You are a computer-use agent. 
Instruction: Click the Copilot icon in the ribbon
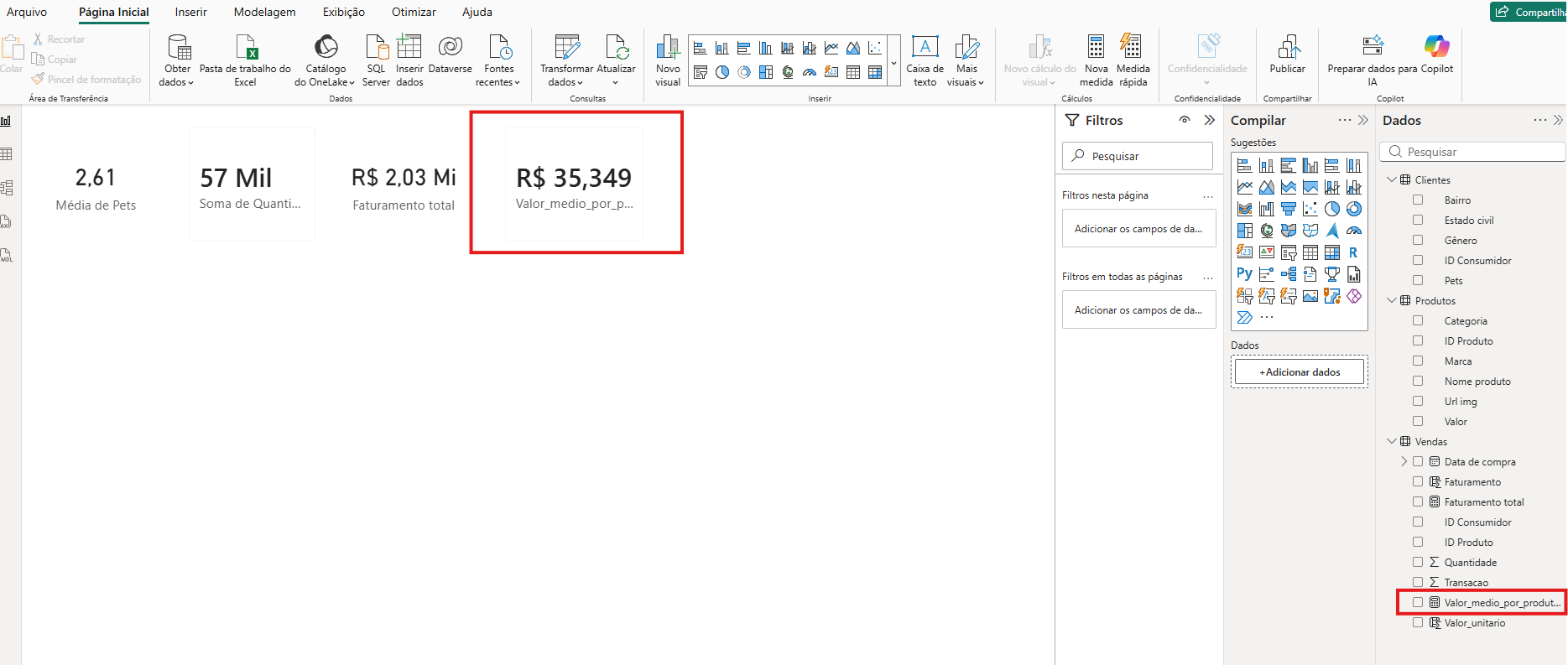coord(1436,46)
